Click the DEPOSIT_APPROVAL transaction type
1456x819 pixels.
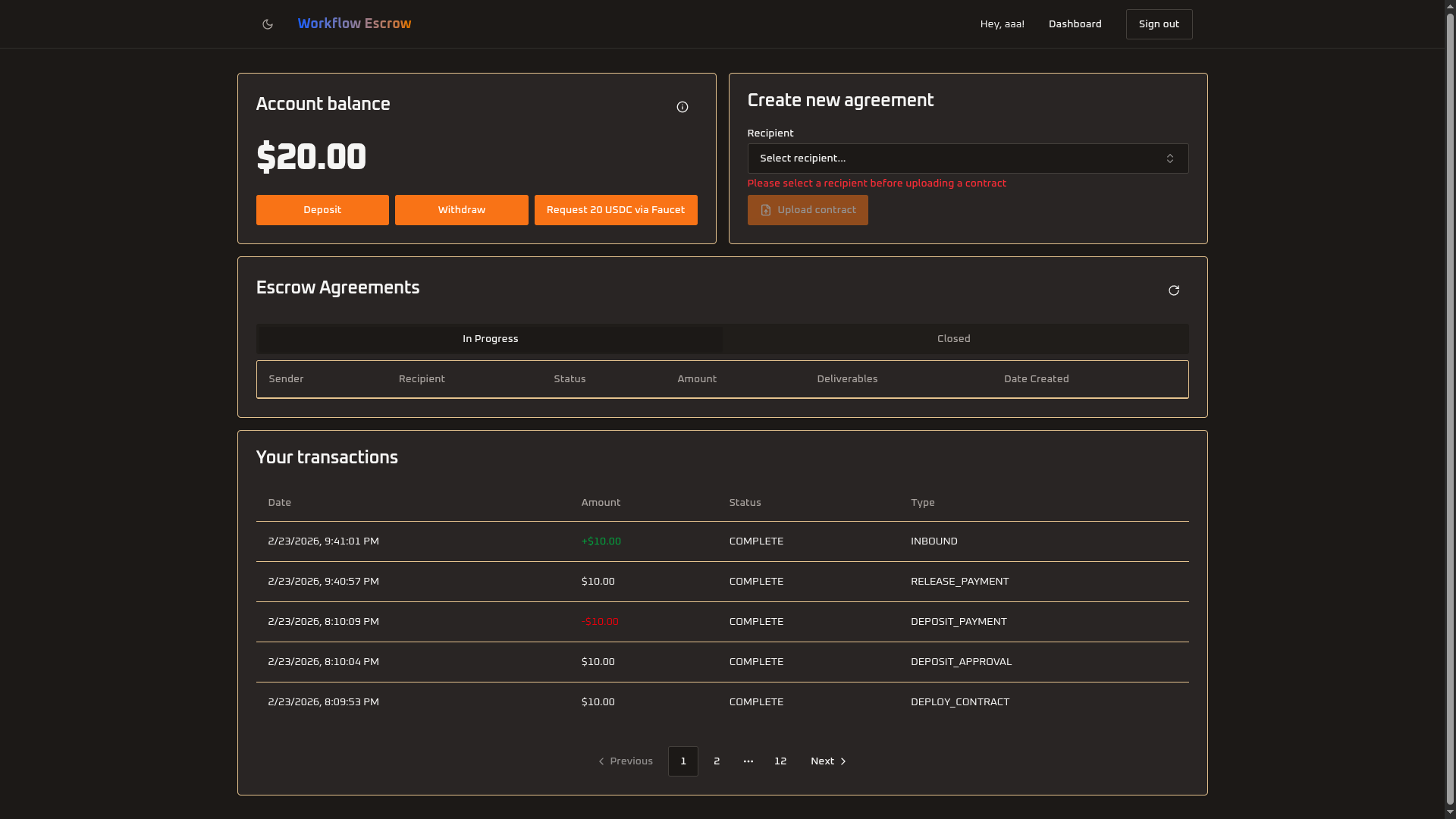click(x=961, y=662)
